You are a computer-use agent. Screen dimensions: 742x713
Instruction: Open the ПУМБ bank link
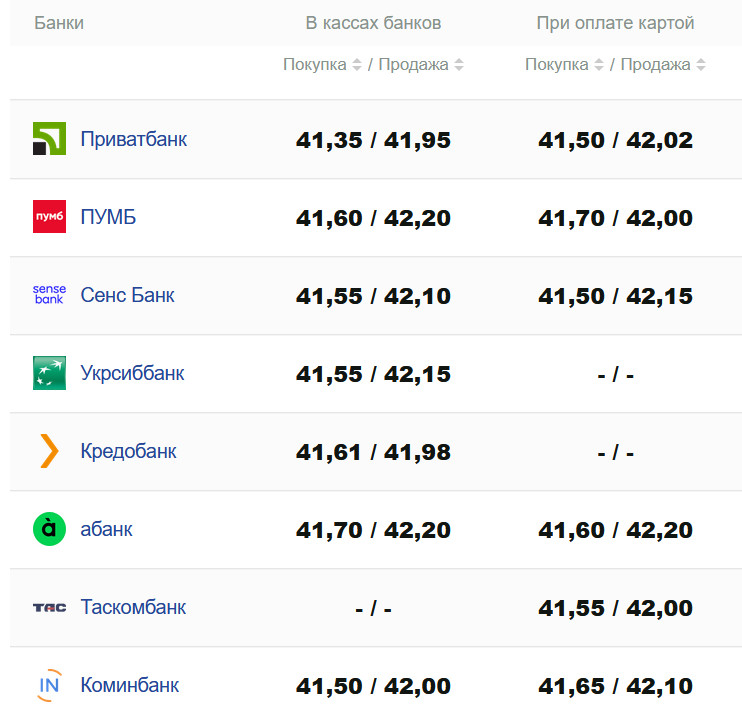point(108,217)
